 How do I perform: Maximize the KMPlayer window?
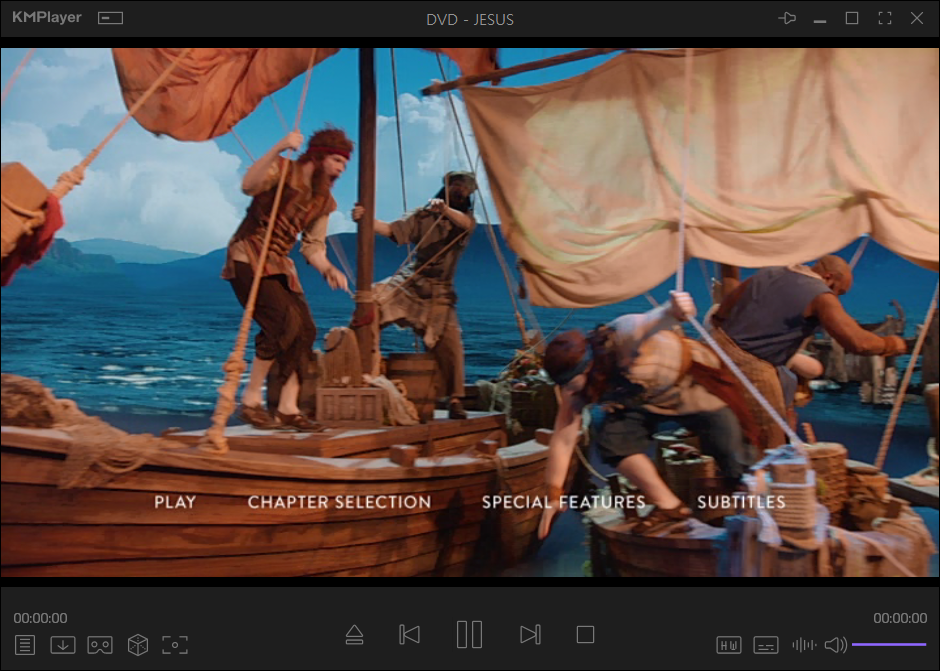pyautogui.click(x=852, y=18)
